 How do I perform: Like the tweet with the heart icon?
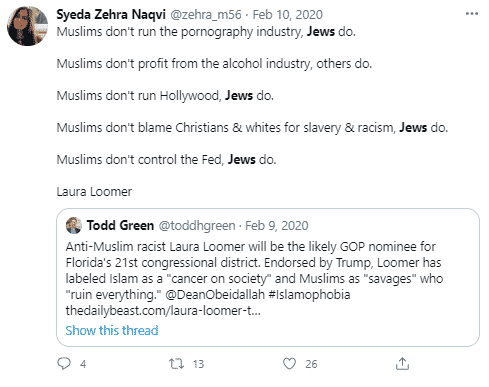[289, 363]
